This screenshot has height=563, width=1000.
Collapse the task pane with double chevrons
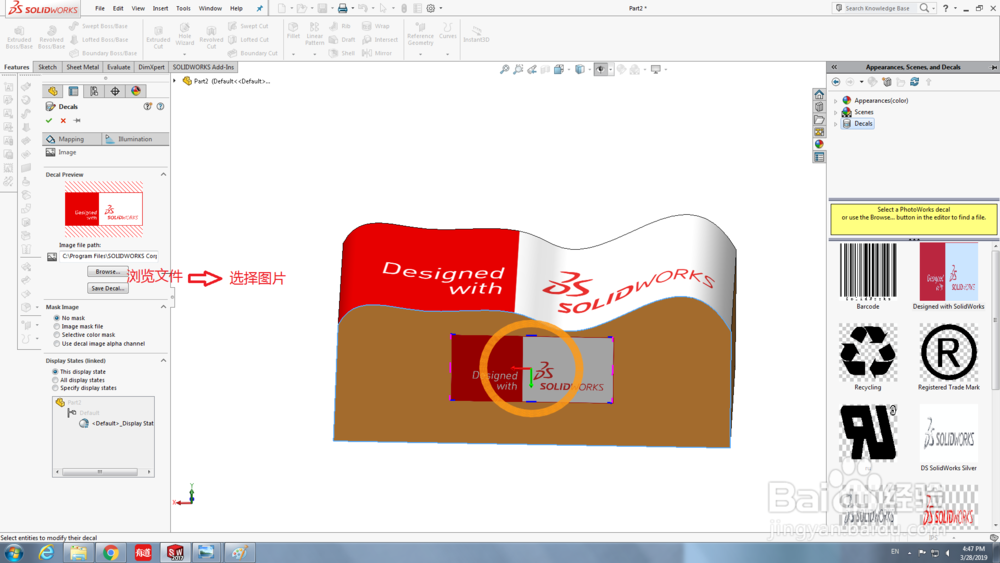tap(834, 67)
